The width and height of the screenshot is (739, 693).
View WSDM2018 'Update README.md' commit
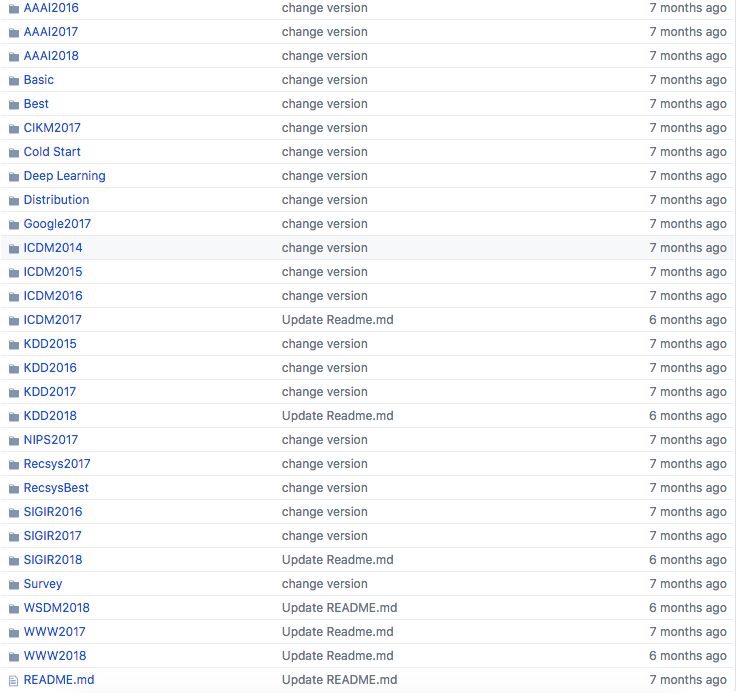point(339,609)
